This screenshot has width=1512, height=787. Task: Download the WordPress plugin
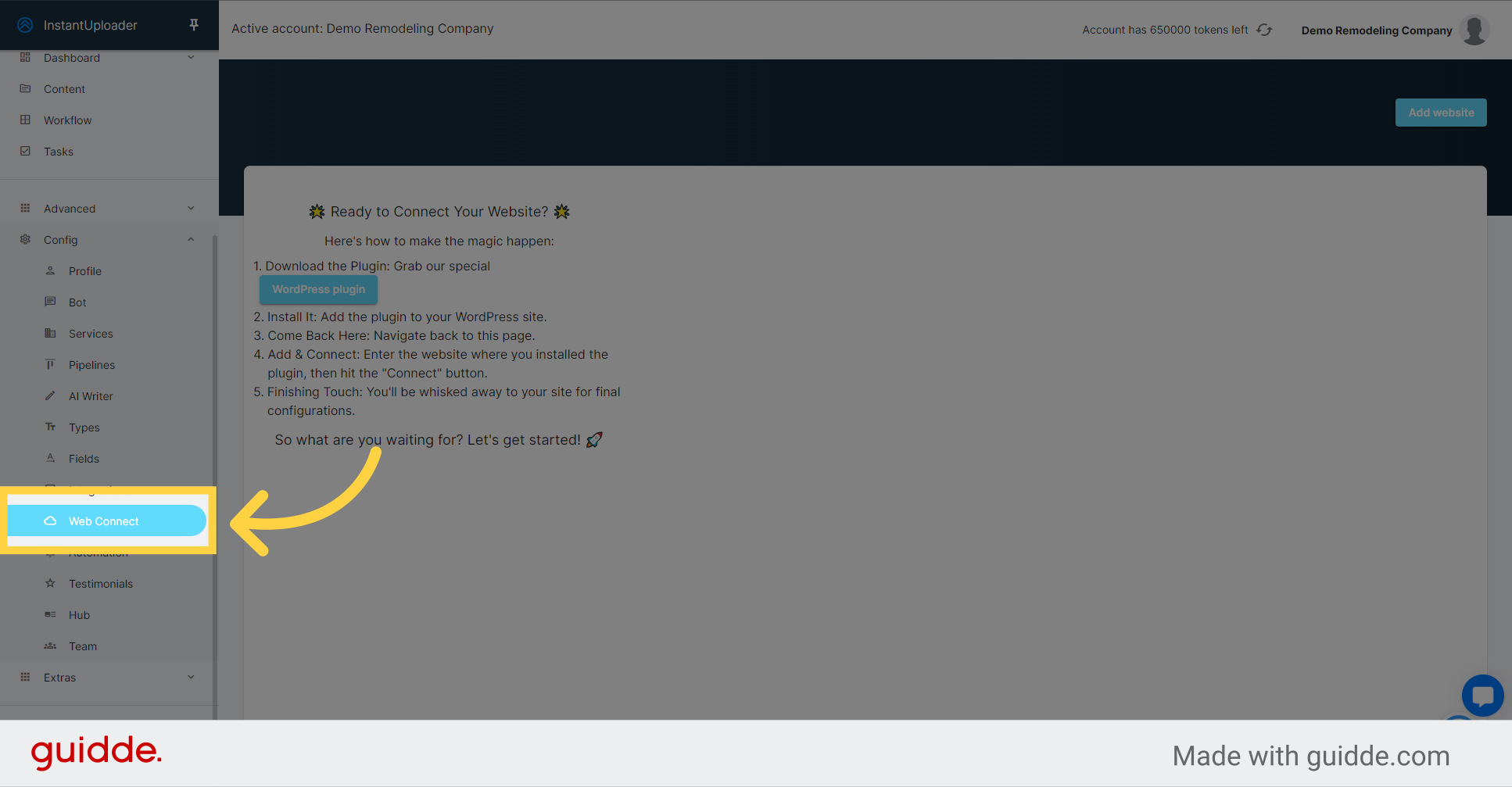click(318, 289)
